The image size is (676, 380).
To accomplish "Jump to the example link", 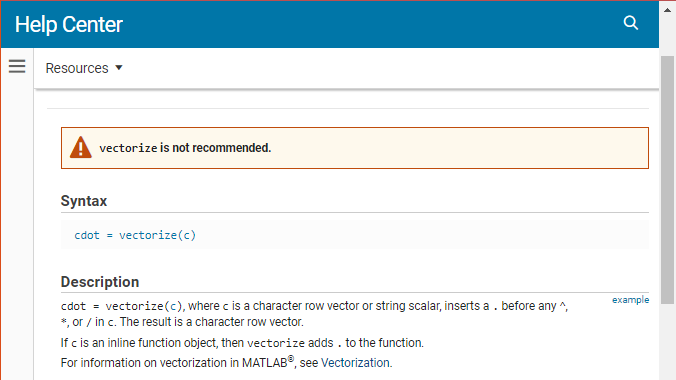I will point(630,300).
